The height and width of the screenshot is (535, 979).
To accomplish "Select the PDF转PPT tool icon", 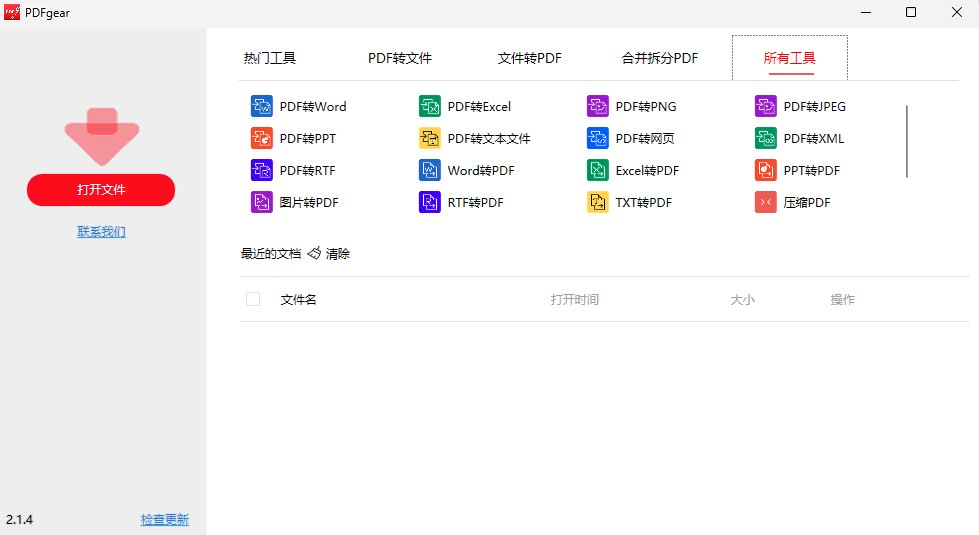I will tap(262, 139).
